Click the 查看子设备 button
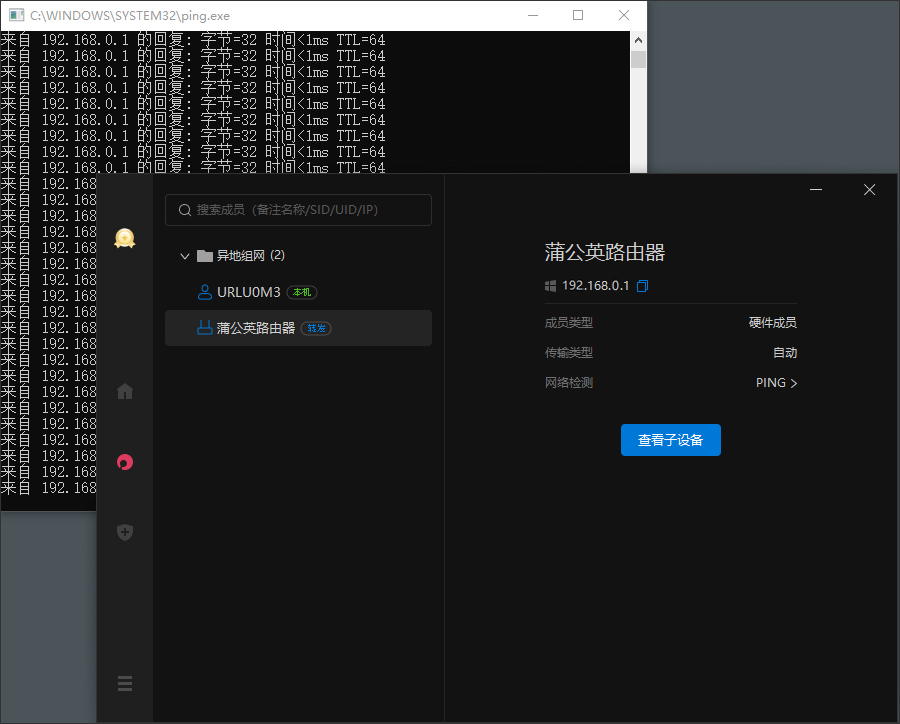Image resolution: width=900 pixels, height=724 pixels. coord(670,440)
